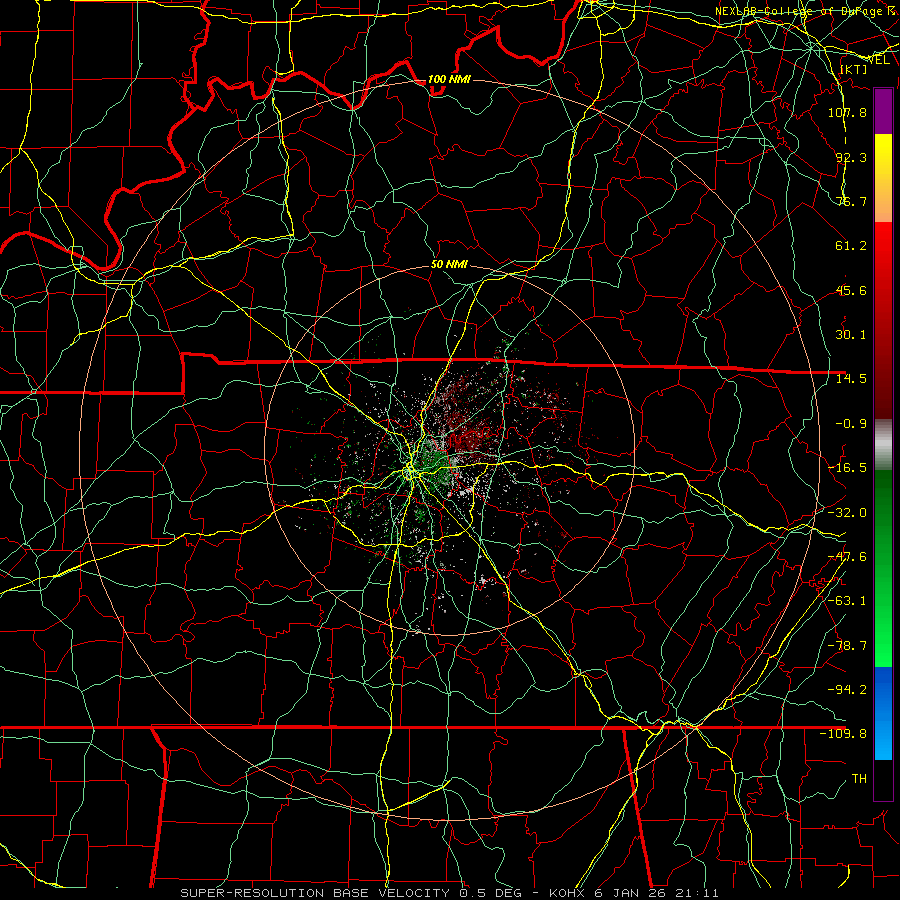Click the [KT] units label

pos(854,69)
